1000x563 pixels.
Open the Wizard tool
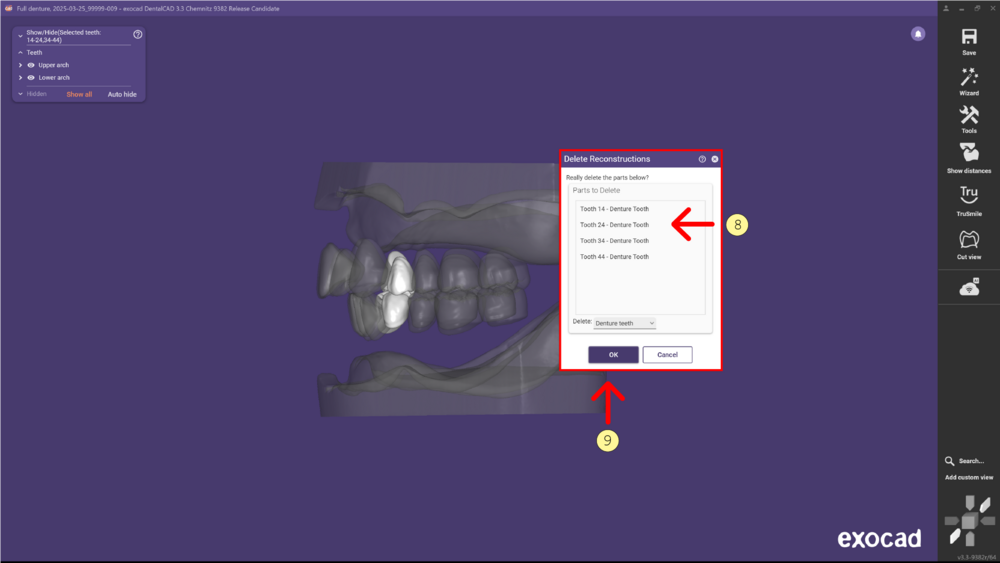(x=969, y=77)
